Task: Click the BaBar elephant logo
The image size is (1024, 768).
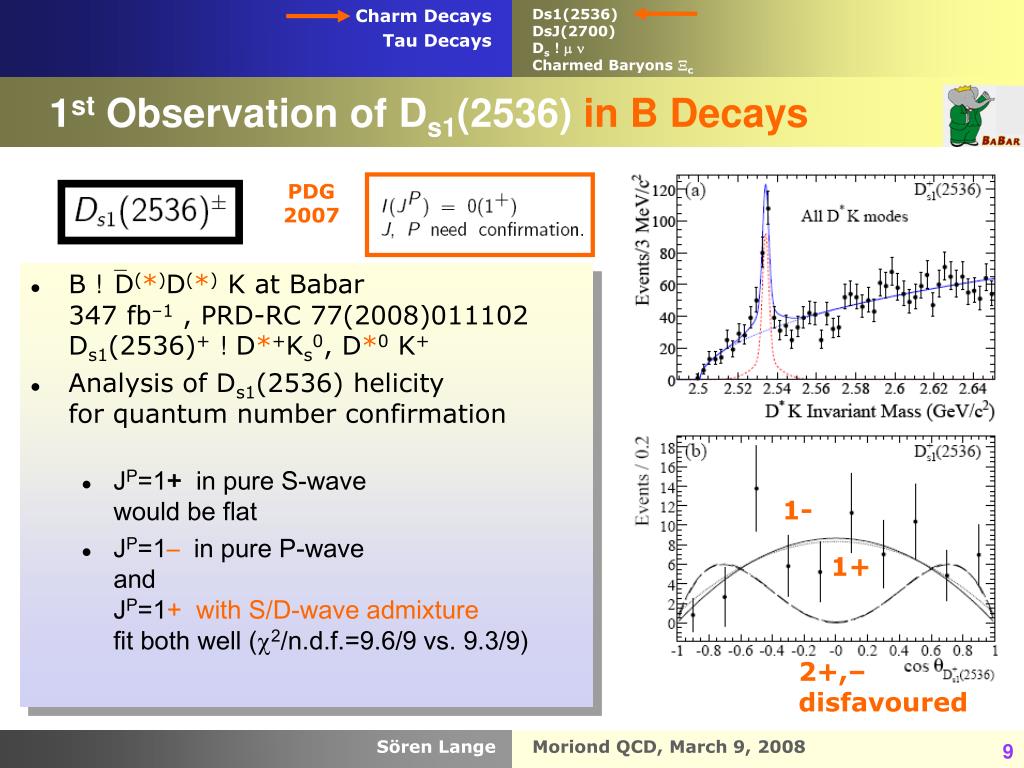Action: 983,115
